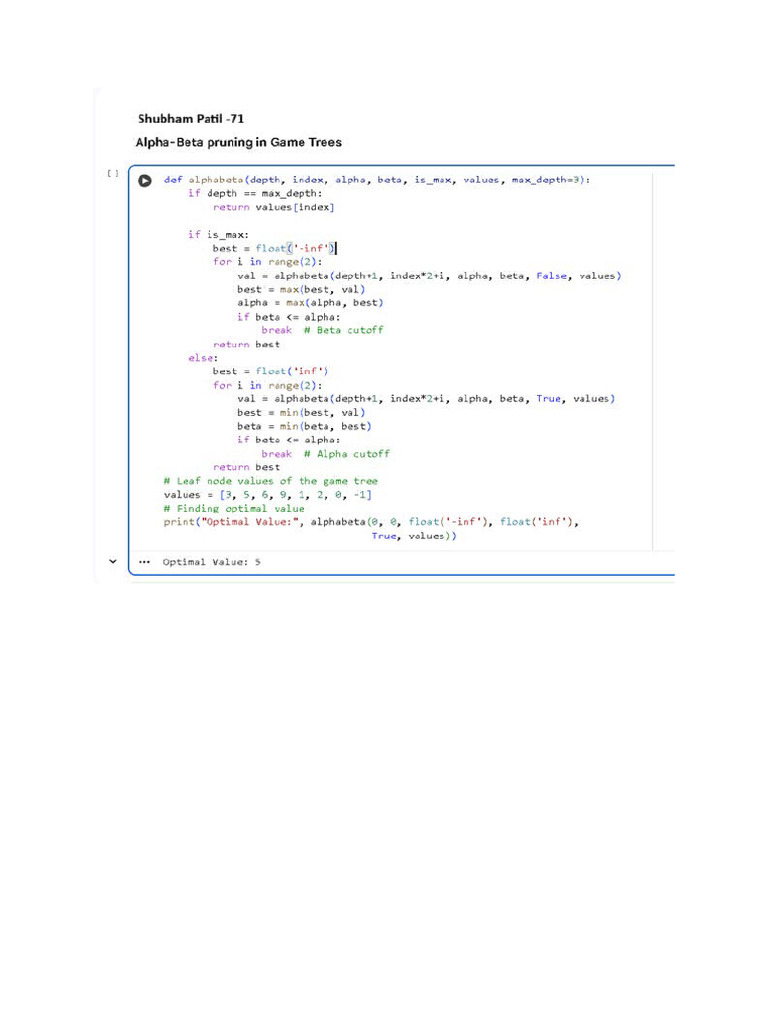Viewport: 768px width, 1024px height.
Task: Click the 'if is_max:' line
Action: (x=218, y=234)
